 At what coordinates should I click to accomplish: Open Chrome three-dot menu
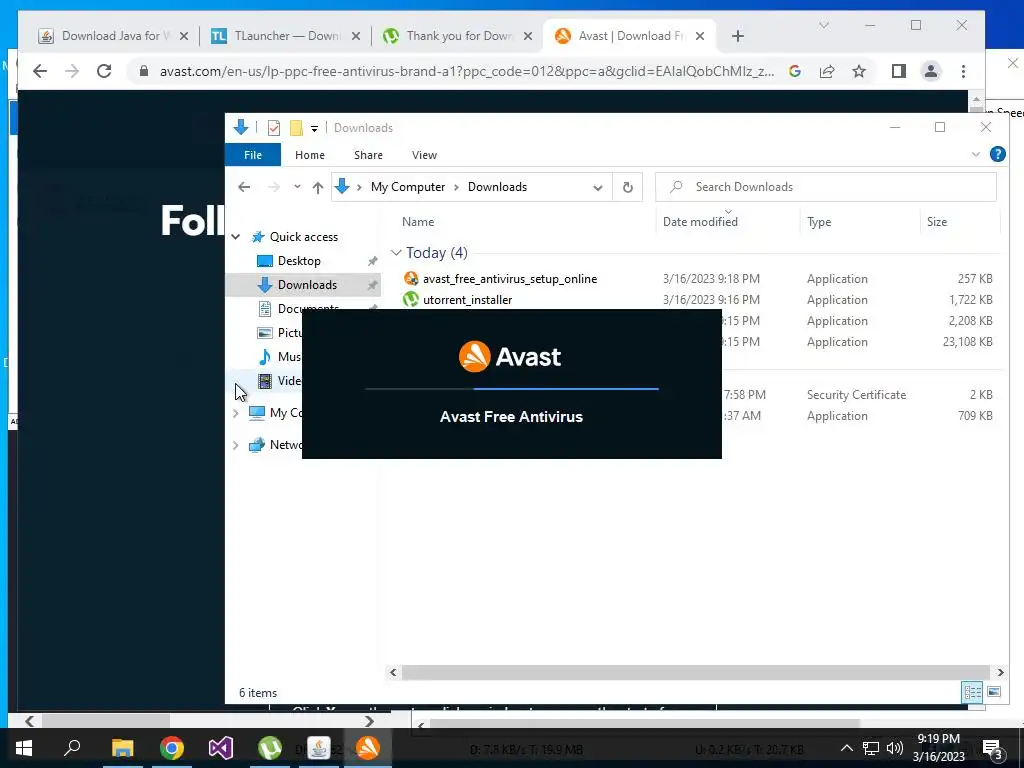click(963, 71)
